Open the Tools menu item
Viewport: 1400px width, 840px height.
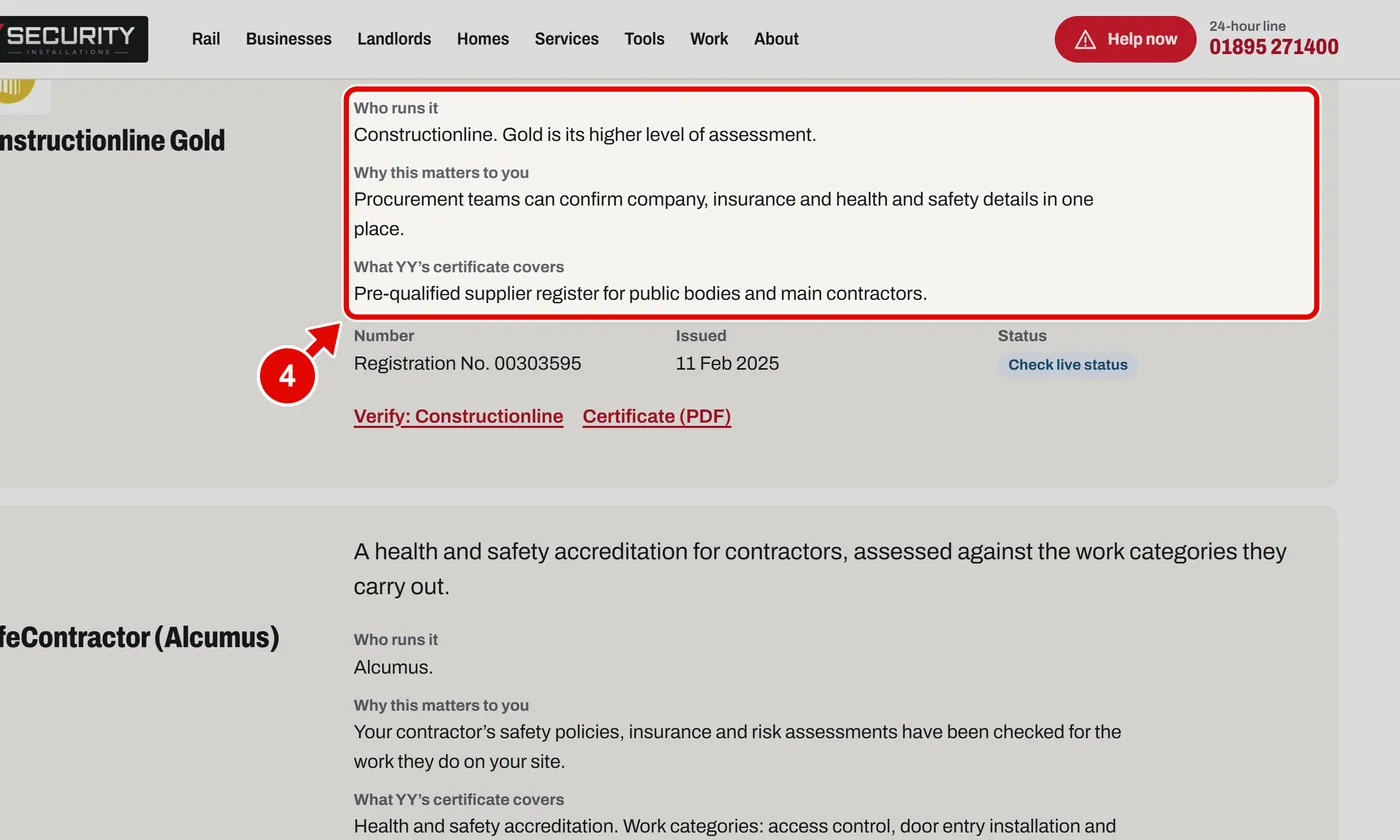[x=644, y=39]
